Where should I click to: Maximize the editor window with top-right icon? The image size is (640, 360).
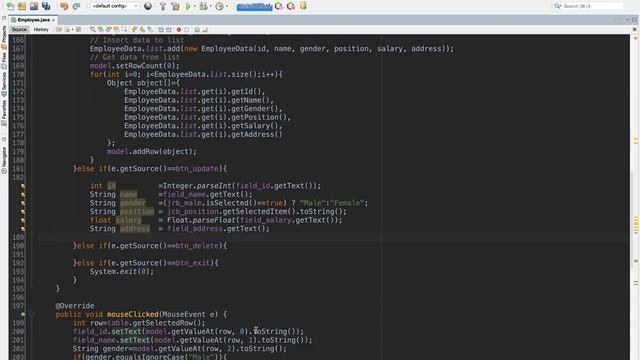(x=634, y=20)
